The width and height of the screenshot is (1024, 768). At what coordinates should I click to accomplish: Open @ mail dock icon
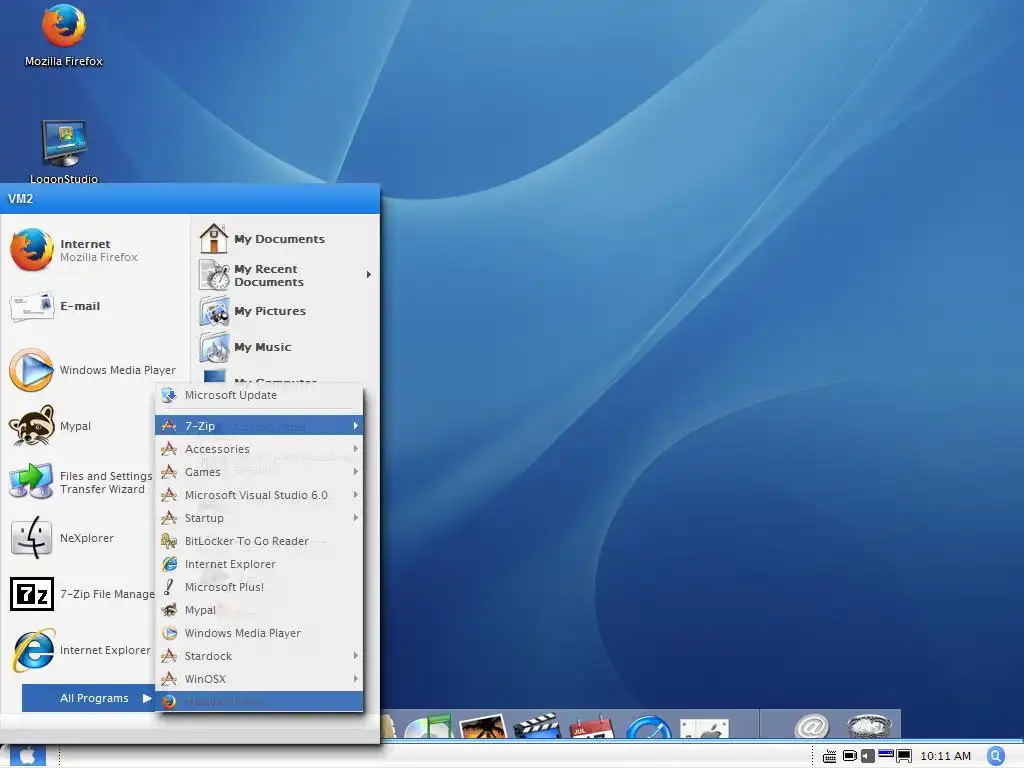[x=812, y=726]
